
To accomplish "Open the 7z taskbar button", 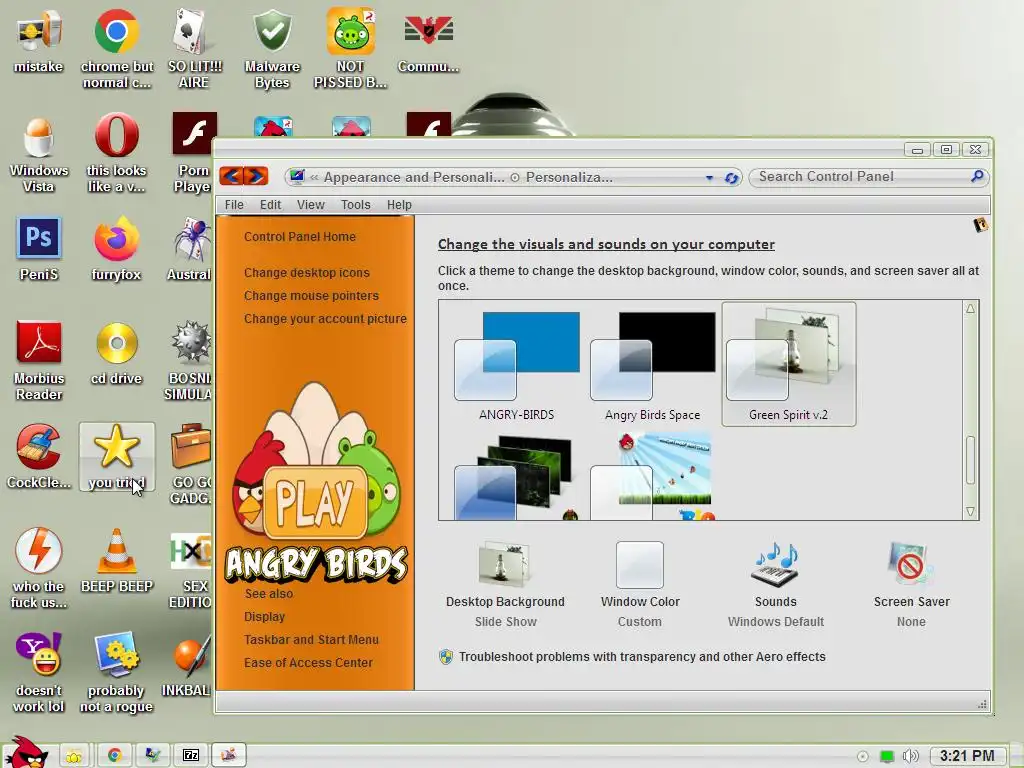I will (191, 756).
